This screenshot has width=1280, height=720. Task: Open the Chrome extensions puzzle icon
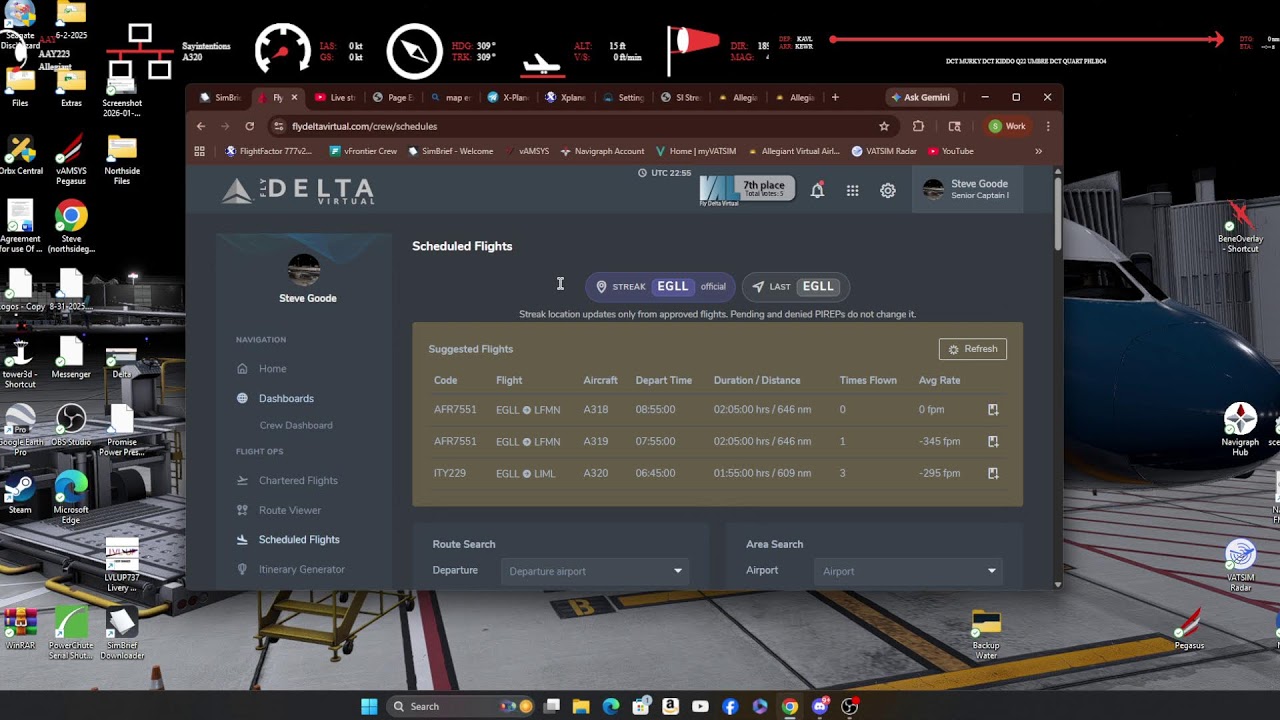pos(918,126)
